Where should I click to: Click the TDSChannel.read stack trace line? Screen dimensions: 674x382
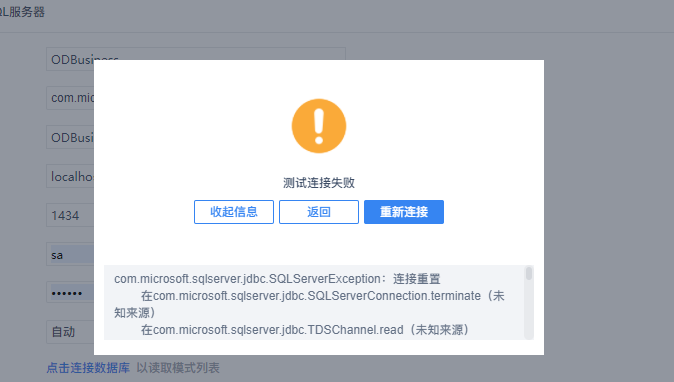(305, 330)
